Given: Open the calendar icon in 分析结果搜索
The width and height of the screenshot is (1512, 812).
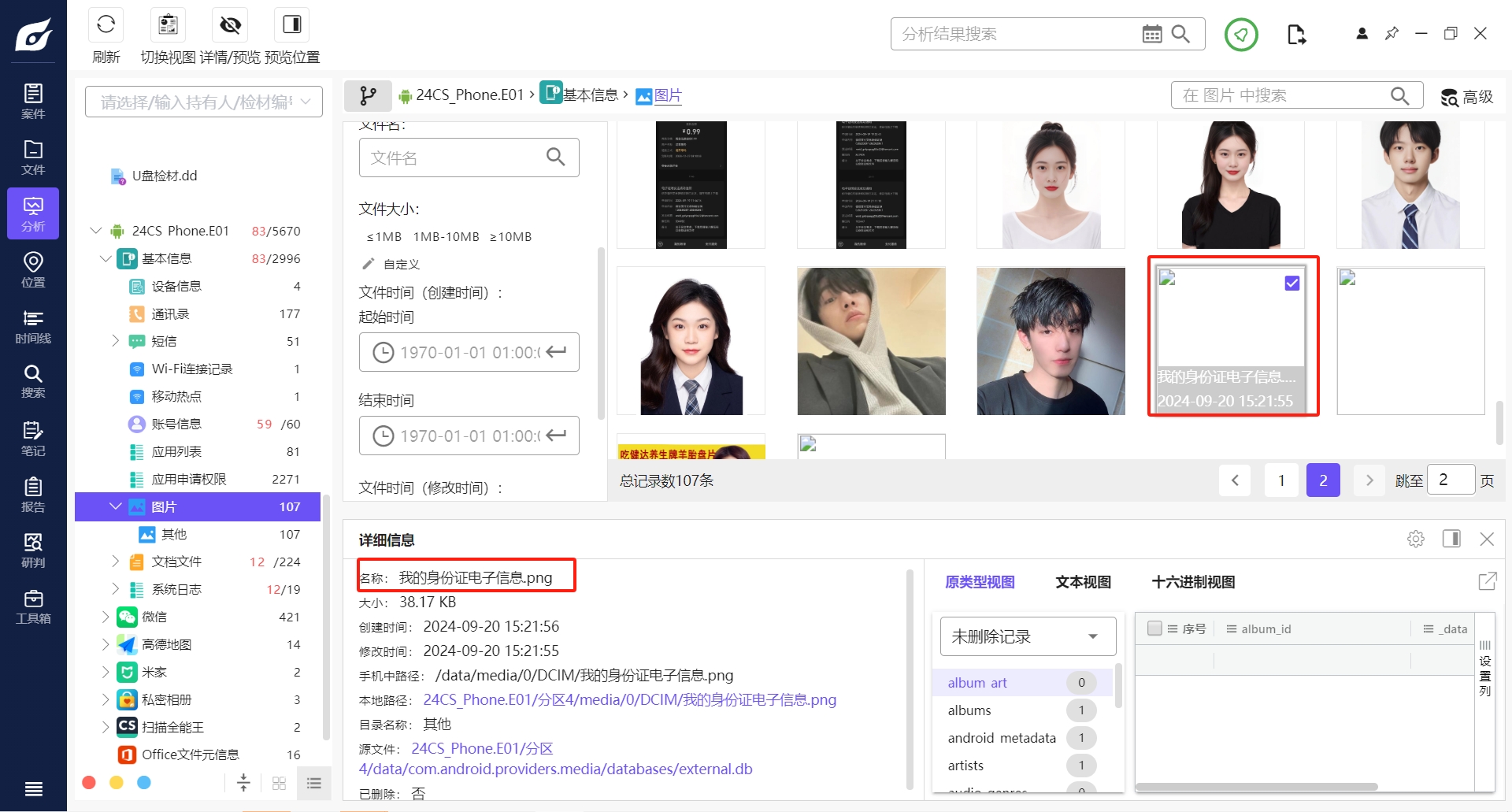Looking at the screenshot, I should 1151,34.
